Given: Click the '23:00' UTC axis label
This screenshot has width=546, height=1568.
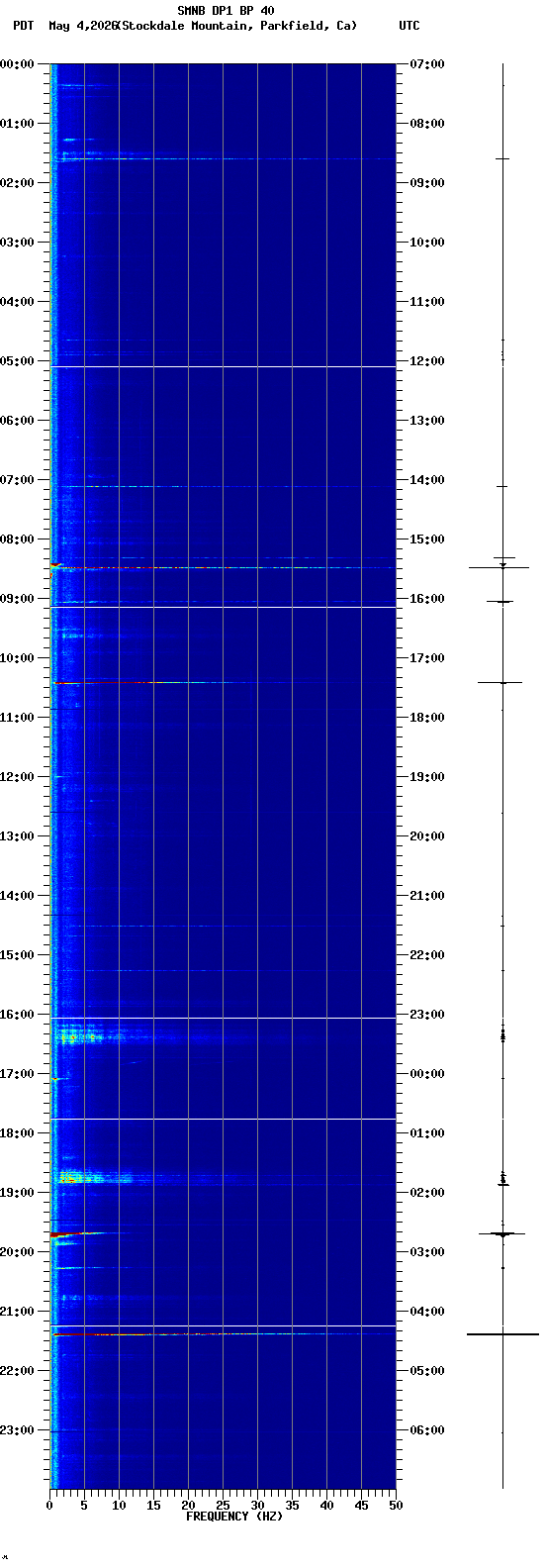Looking at the screenshot, I should tap(427, 1015).
